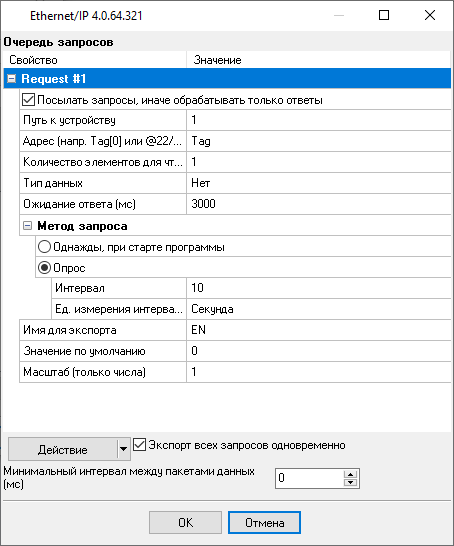Screen dimensions: 454x546
Task: Collapse the Request #1 node
Action: (11, 79)
